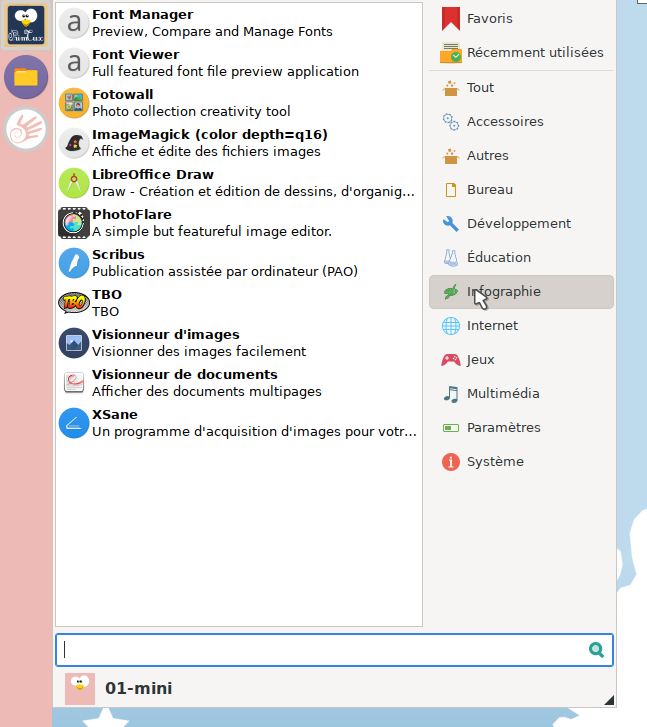647x727 pixels.
Task: Click the Internet globe icon
Action: coord(450,325)
